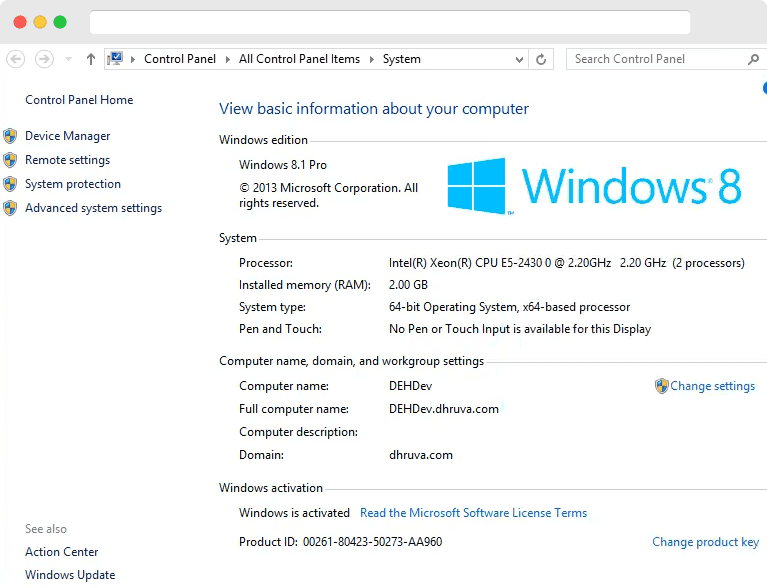Viewport: 767px width, 588px height.
Task: Click shield icon beside Device Manager
Action: pos(10,136)
